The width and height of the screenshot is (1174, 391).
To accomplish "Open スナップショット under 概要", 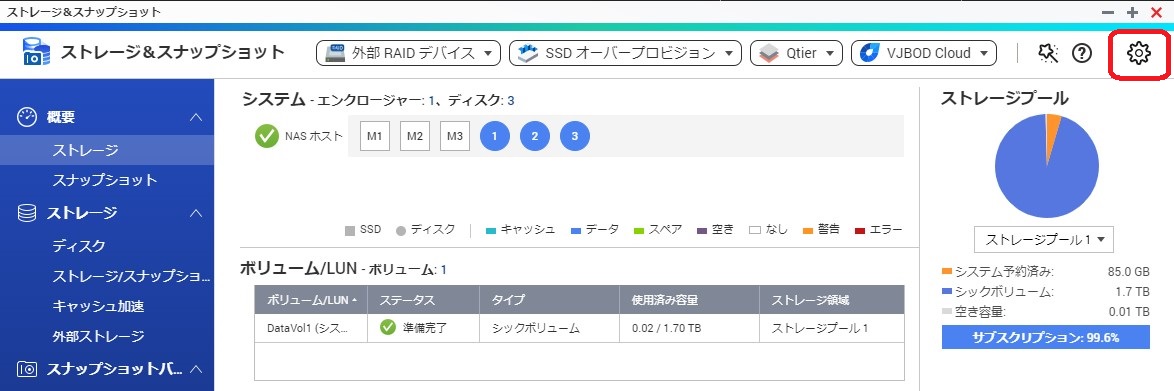I will (105, 180).
